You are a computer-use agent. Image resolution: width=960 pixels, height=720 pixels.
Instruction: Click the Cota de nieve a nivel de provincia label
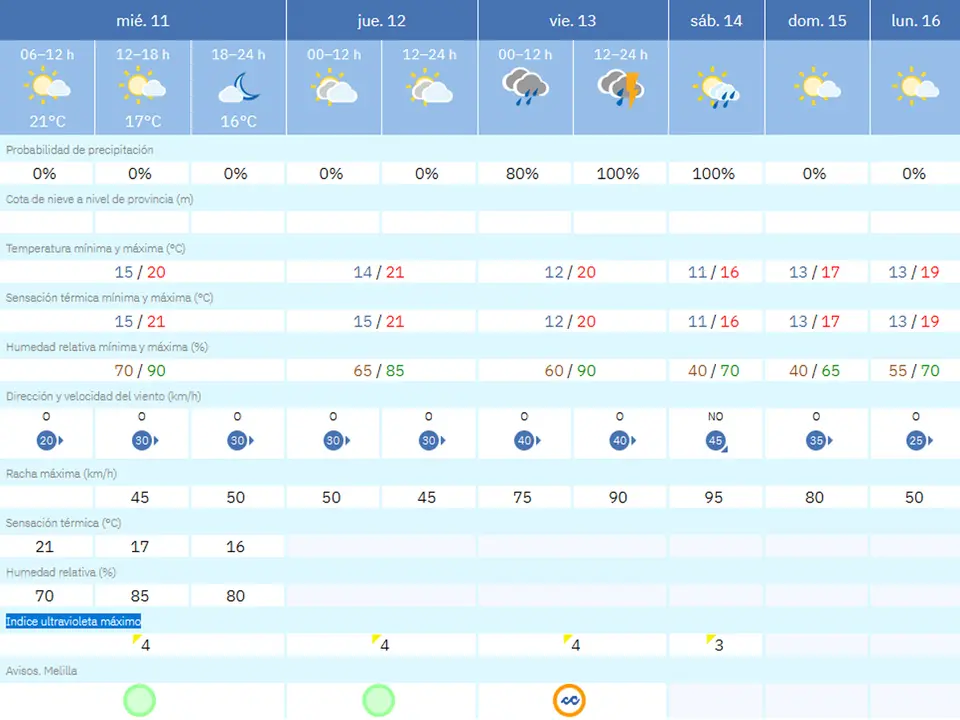pyautogui.click(x=99, y=199)
